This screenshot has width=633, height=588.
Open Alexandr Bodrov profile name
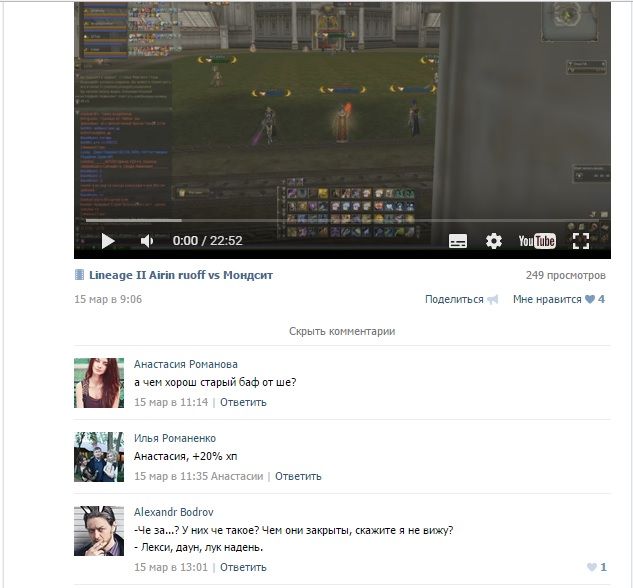click(x=174, y=512)
